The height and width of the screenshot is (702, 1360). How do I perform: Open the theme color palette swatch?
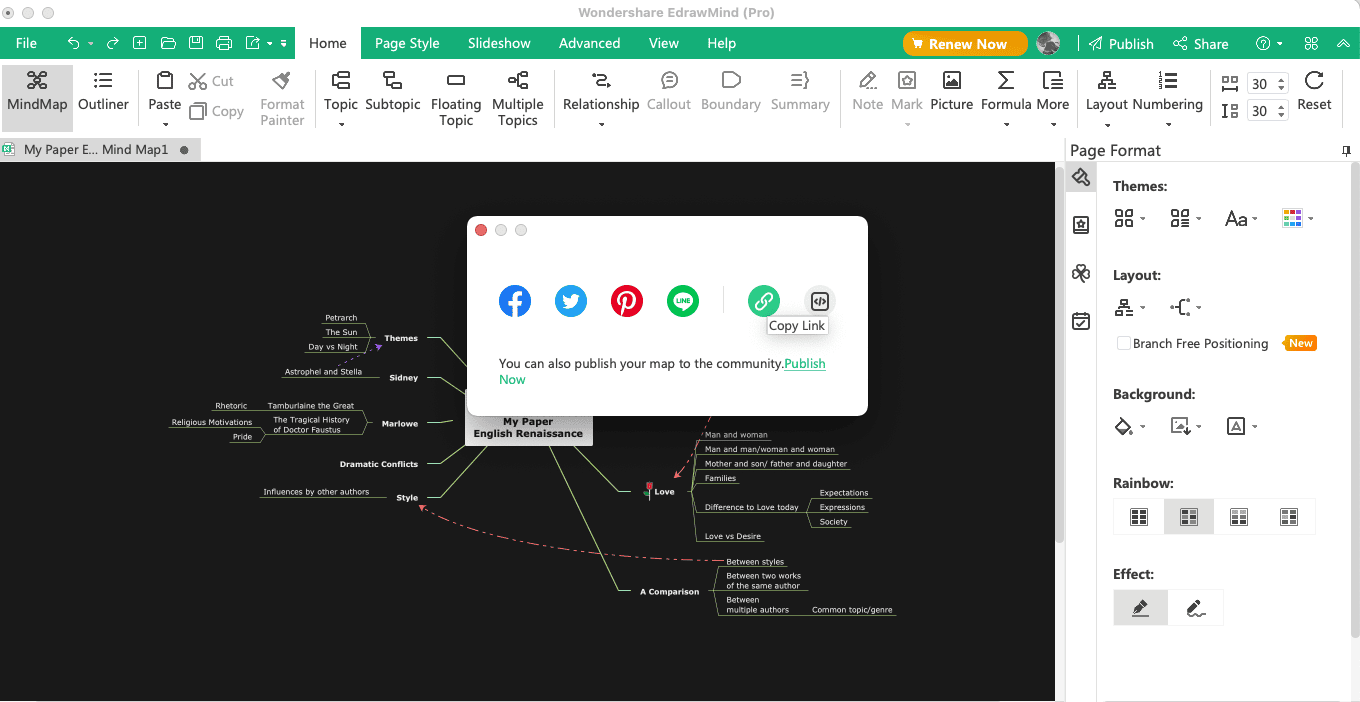tap(1297, 218)
